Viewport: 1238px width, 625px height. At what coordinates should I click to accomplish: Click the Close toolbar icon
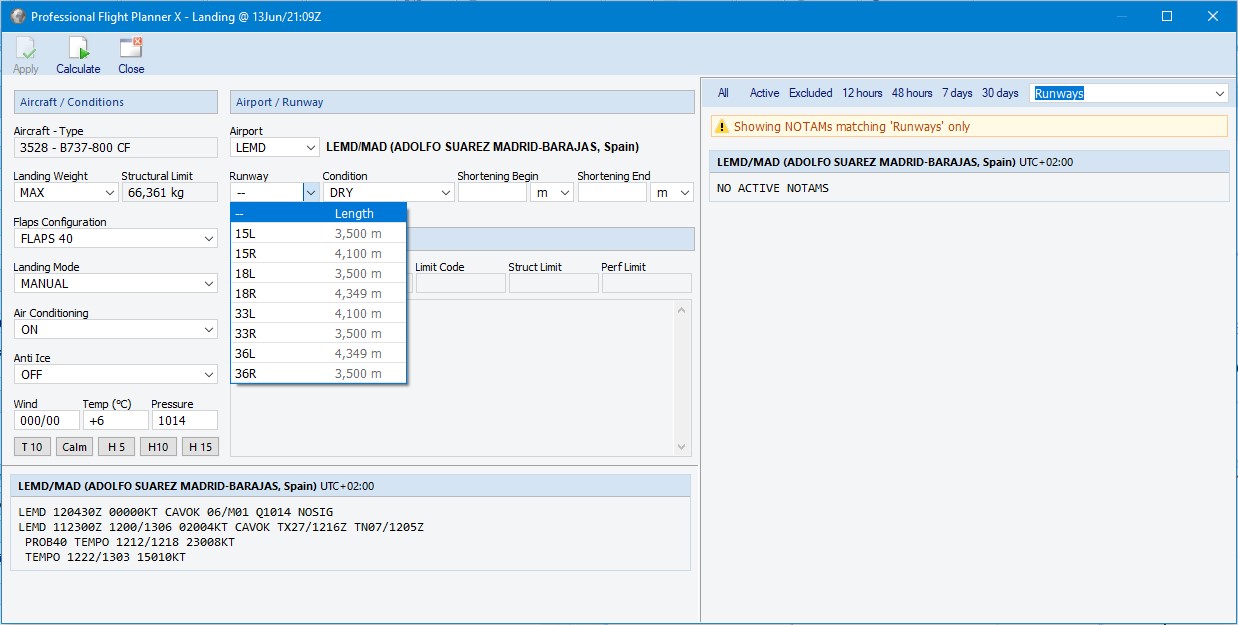(131, 55)
